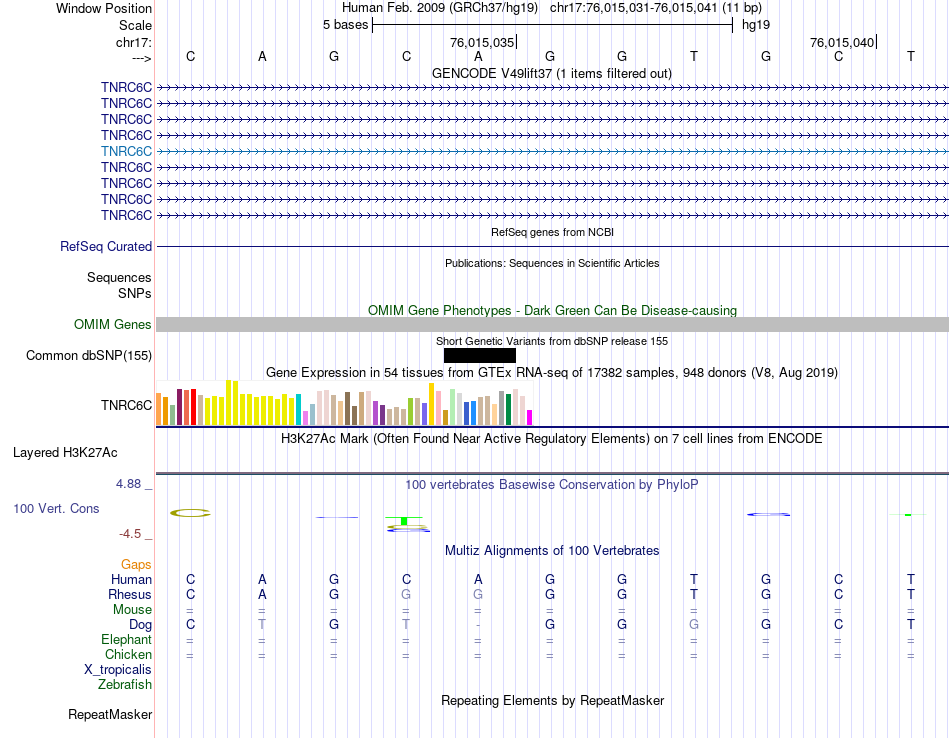Click 'Publications: Sequences in Scientific Articles' title

(552, 264)
